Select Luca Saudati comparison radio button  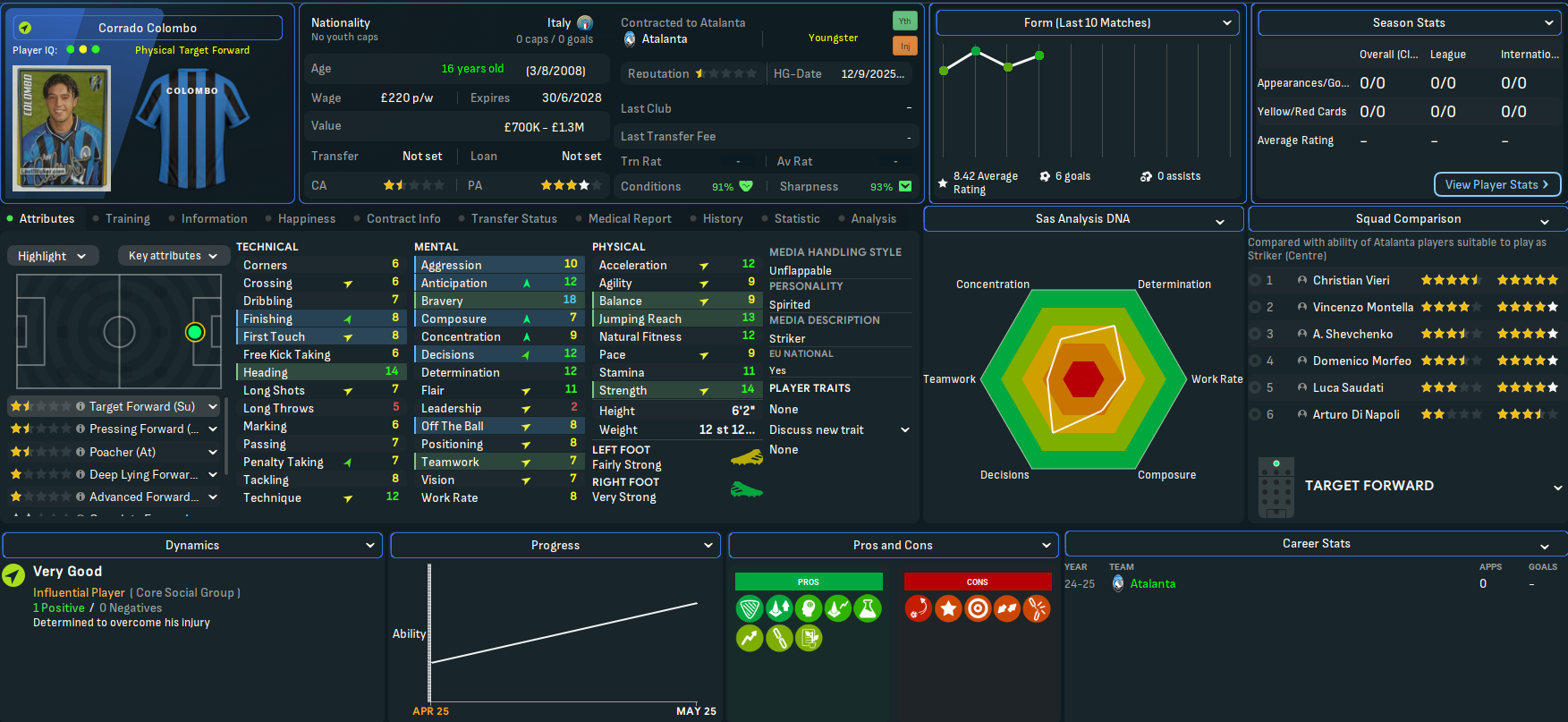tap(1255, 387)
